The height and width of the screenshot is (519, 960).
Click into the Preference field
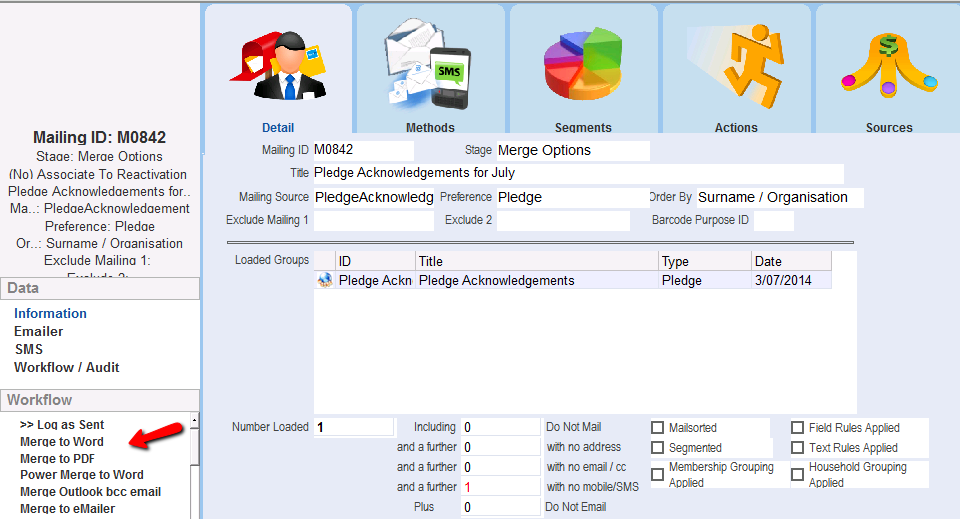(x=573, y=197)
